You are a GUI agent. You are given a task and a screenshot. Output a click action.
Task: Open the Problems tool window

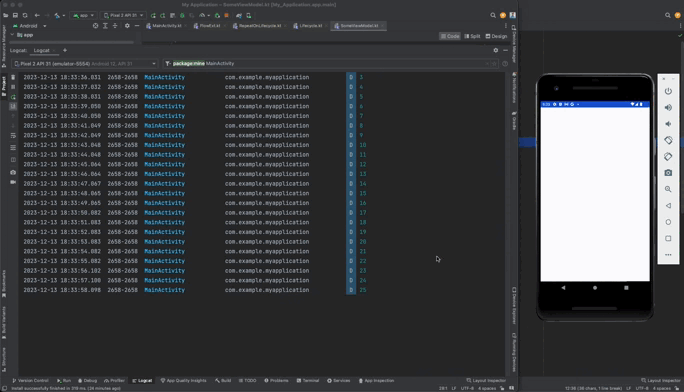pyautogui.click(x=276, y=381)
